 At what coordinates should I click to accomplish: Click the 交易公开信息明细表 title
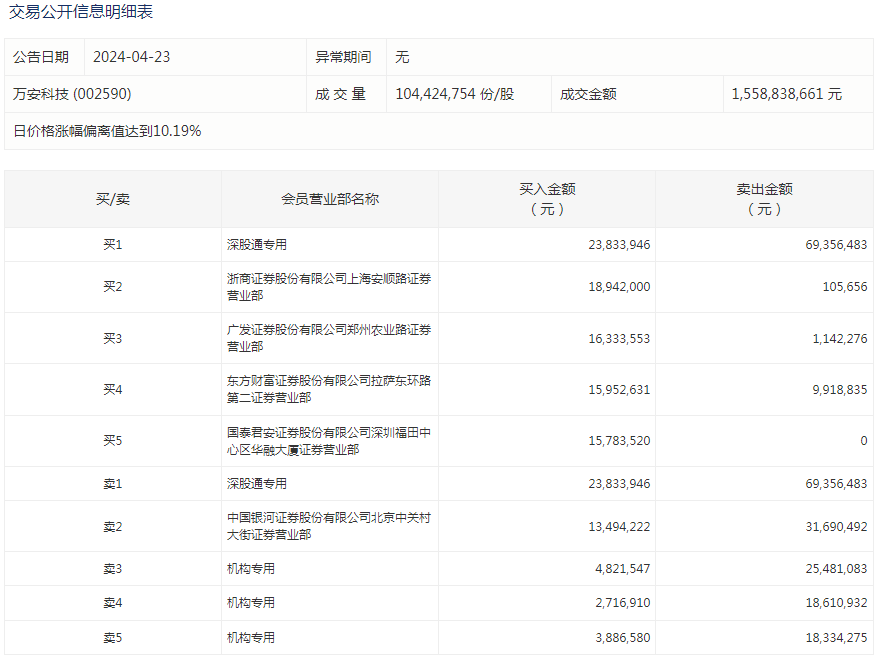click(81, 13)
